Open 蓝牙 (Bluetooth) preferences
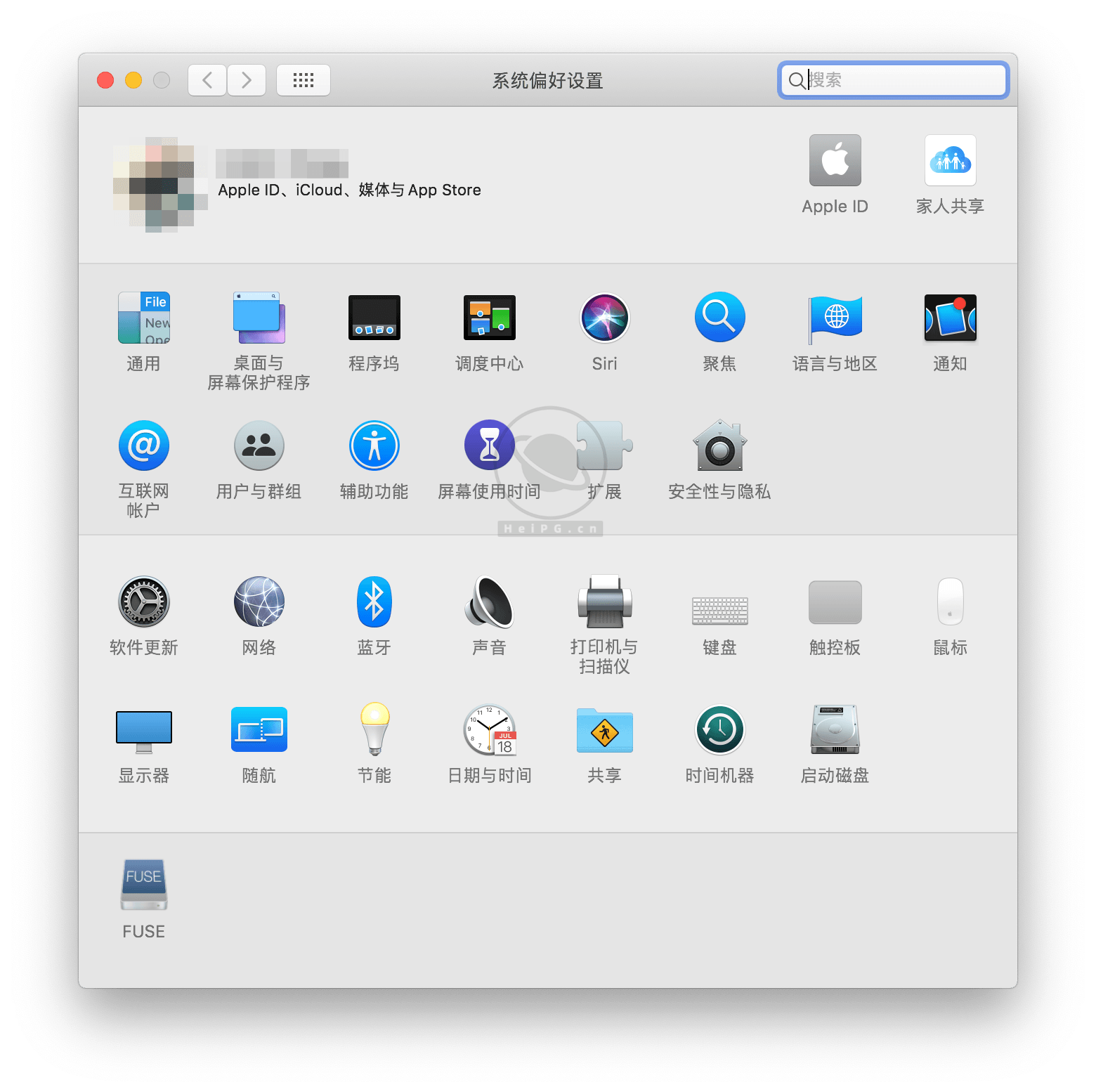The image size is (1096, 1092). point(374,602)
